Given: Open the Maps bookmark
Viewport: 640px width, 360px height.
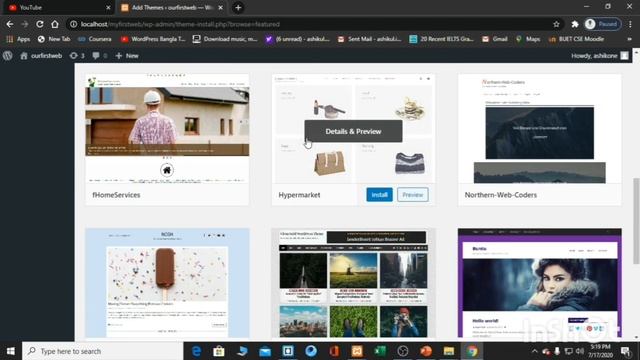Looking at the screenshot, I should pyautogui.click(x=528, y=39).
